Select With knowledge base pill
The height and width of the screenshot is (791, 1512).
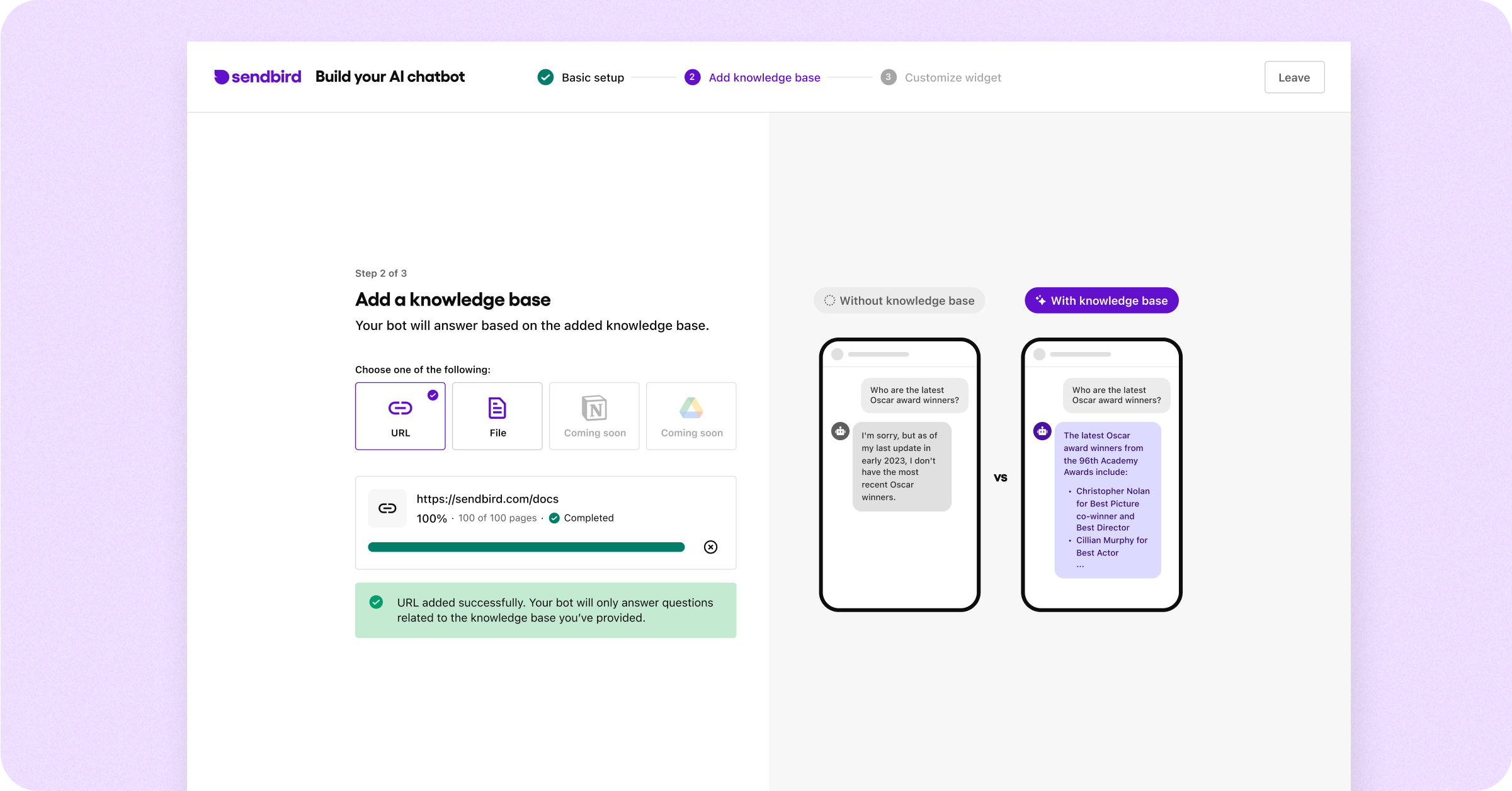1101,300
